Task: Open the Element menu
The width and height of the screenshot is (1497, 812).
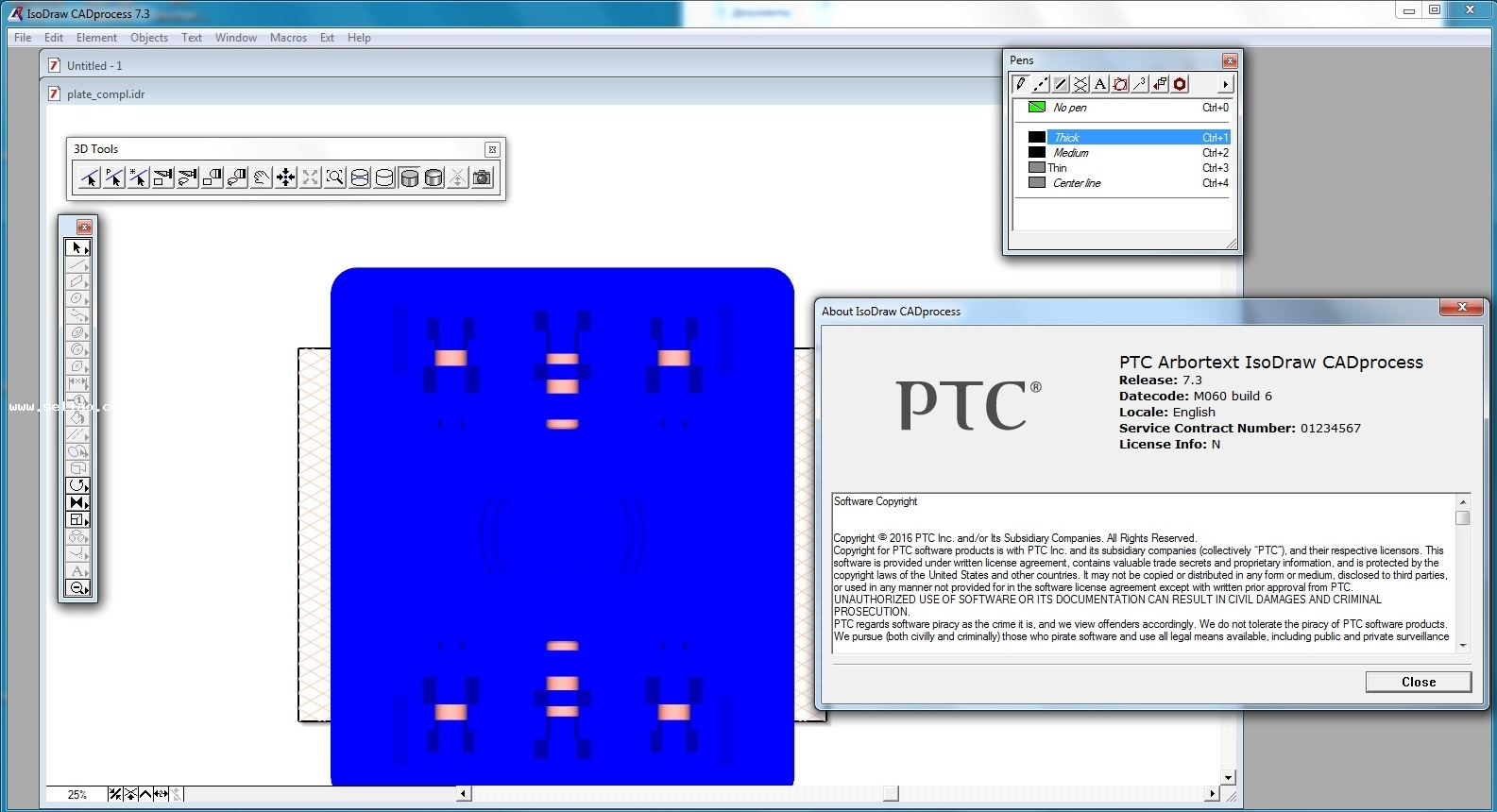Action: coord(96,38)
